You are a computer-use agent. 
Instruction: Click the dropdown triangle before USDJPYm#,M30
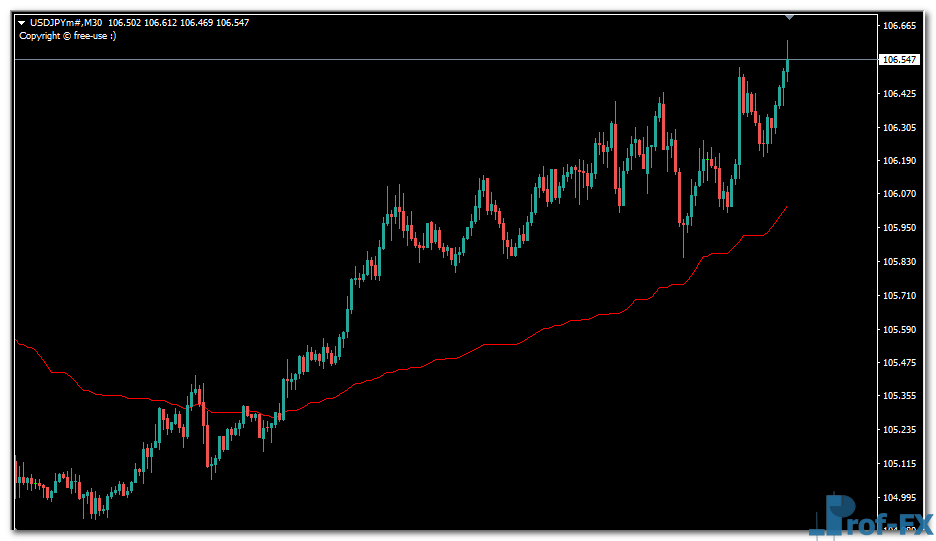(21, 22)
